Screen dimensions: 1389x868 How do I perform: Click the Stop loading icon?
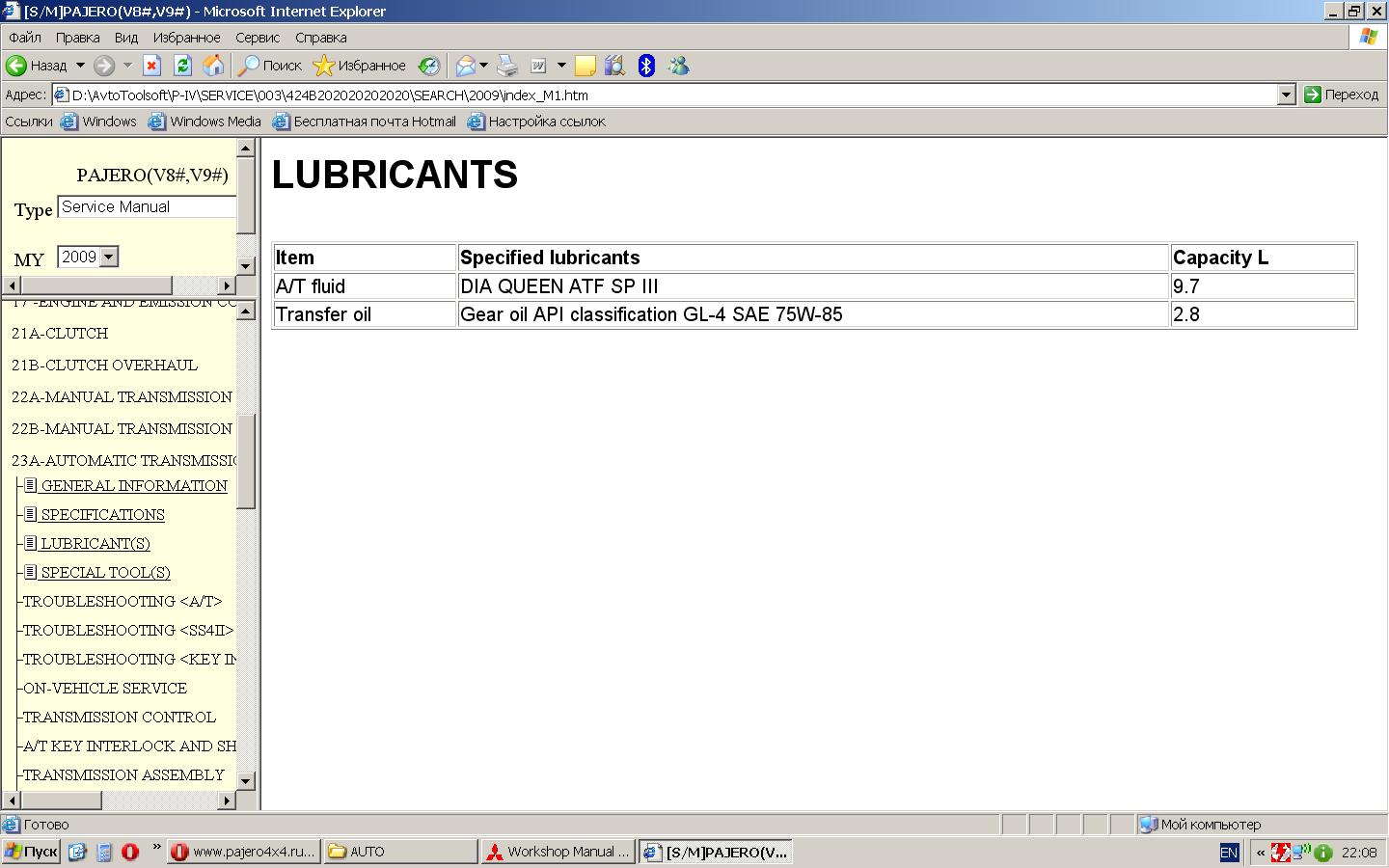pyautogui.click(x=151, y=66)
